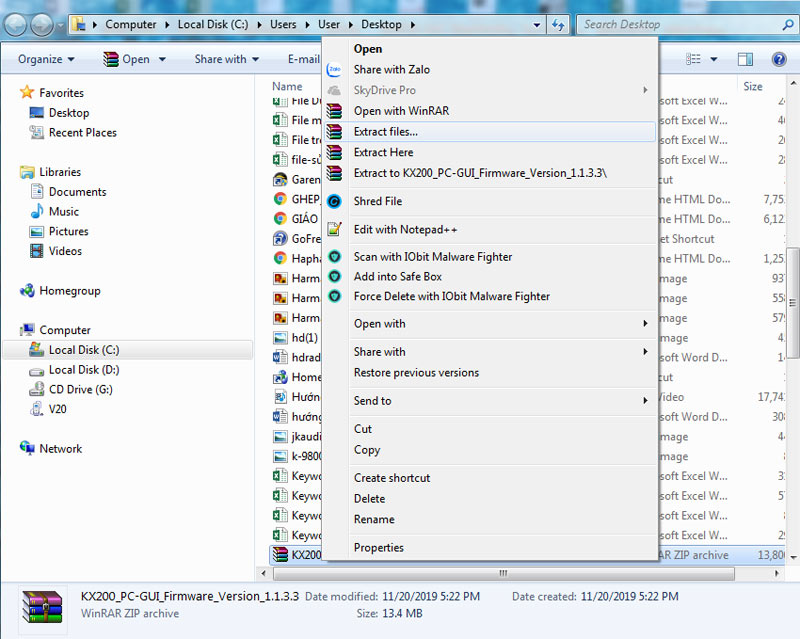Click the WinRAR icon beside Extract Here
The width and height of the screenshot is (800, 639).
point(335,152)
